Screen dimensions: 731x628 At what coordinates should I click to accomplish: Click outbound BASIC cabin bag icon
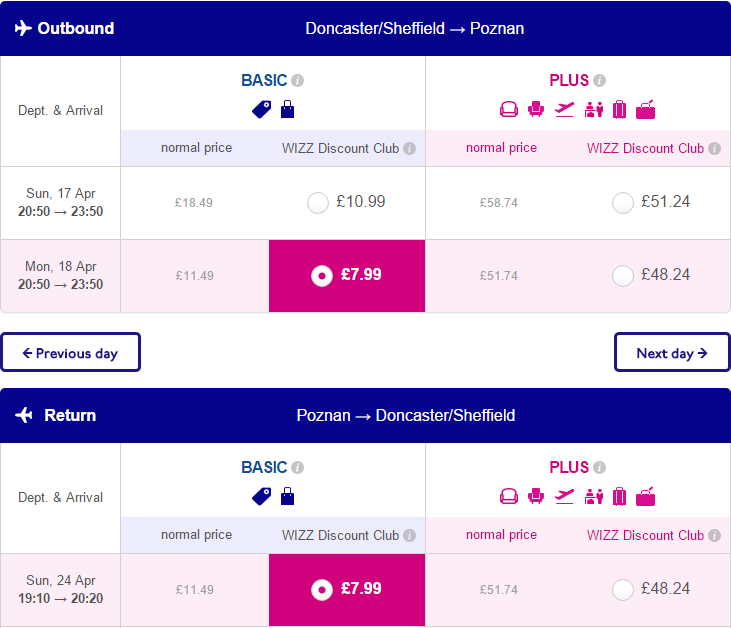coord(288,110)
